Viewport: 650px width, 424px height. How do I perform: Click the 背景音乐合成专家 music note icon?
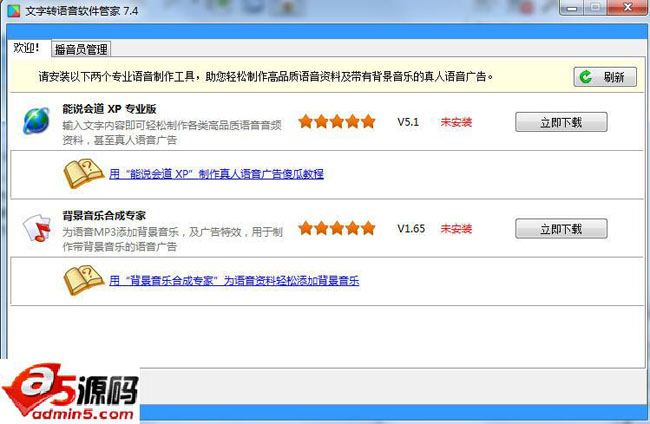[x=36, y=228]
